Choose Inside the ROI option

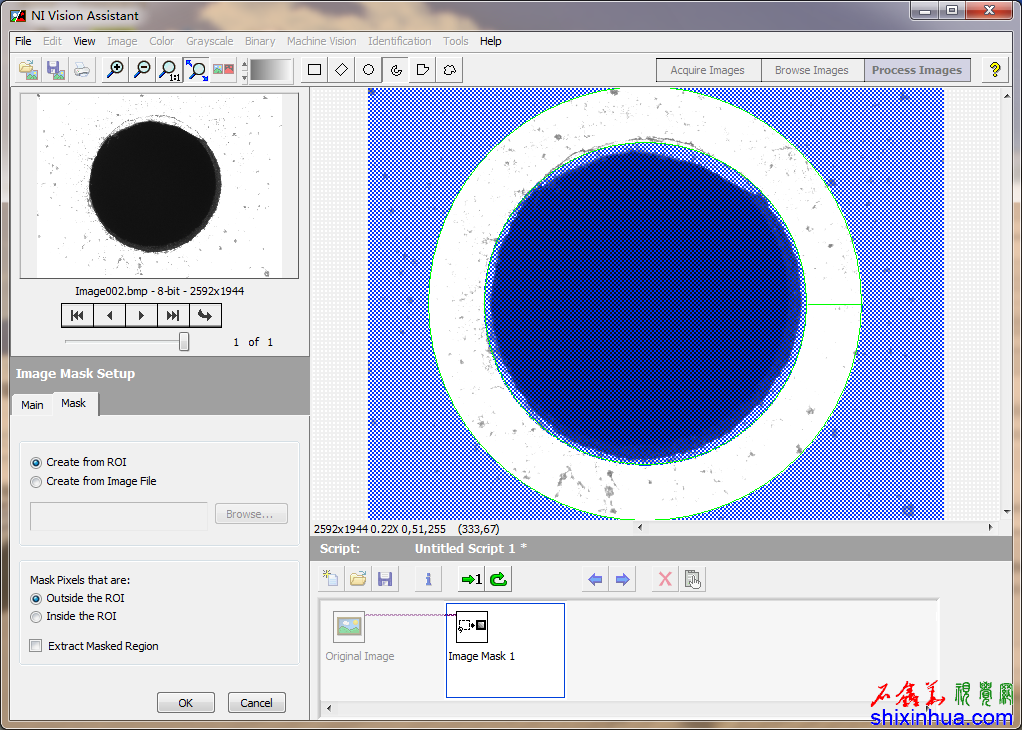(x=37, y=616)
